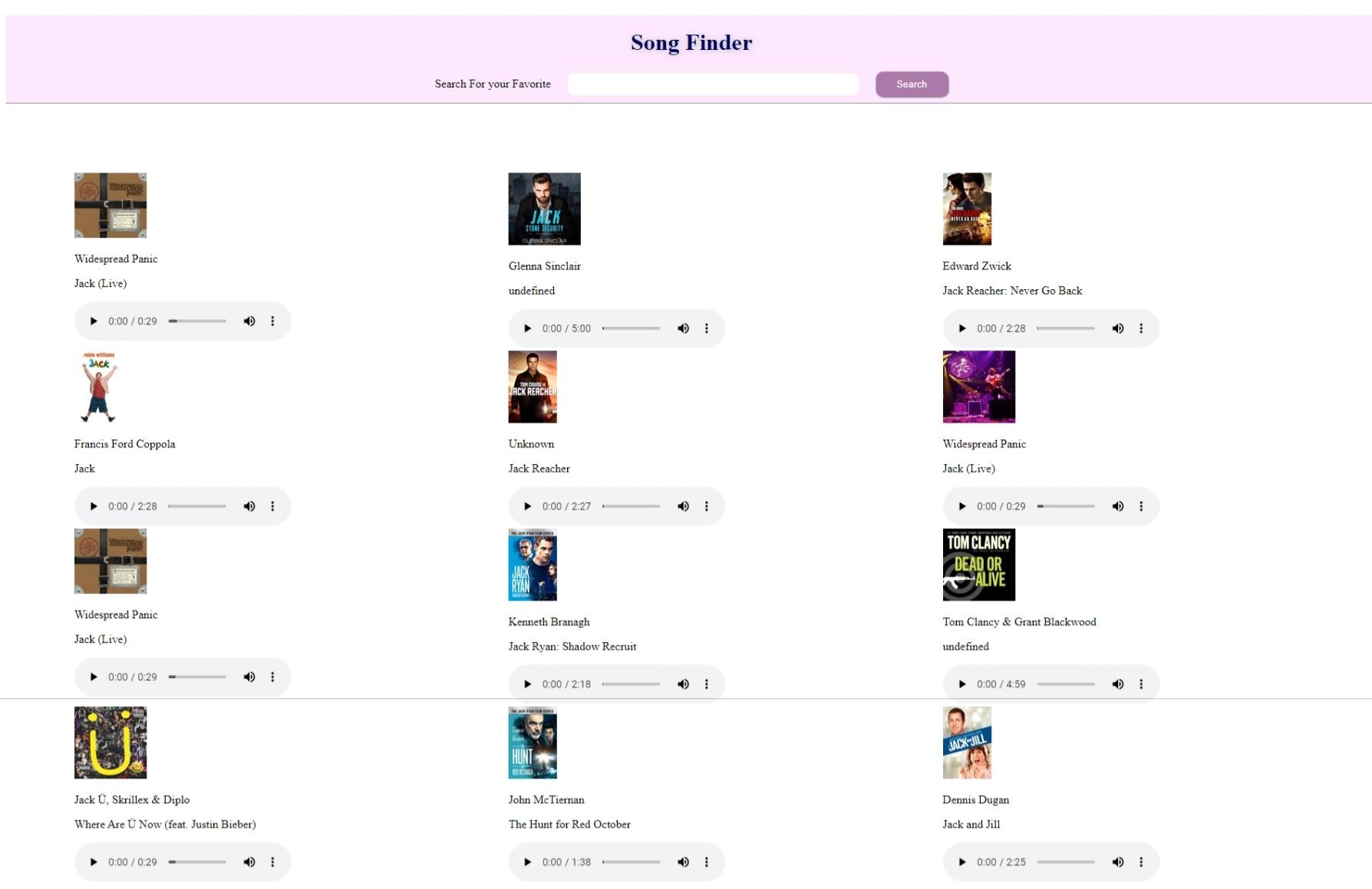
Task: Play the Jack Reacher: Never Go Back track
Action: click(961, 328)
